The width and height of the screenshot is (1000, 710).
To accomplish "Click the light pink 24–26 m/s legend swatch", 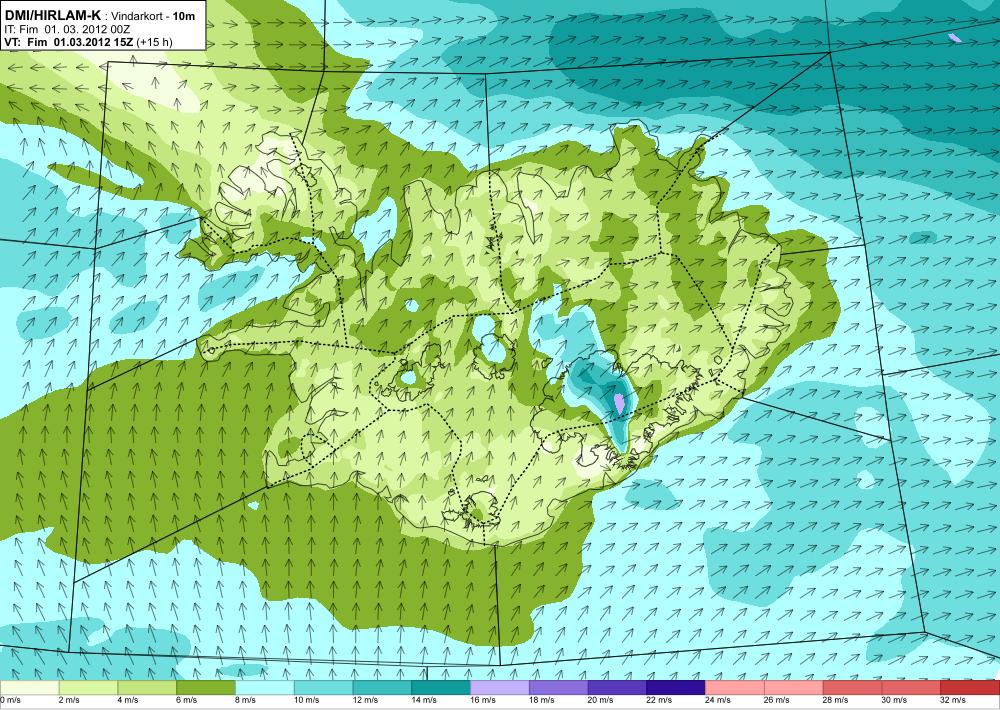I will coord(735,688).
